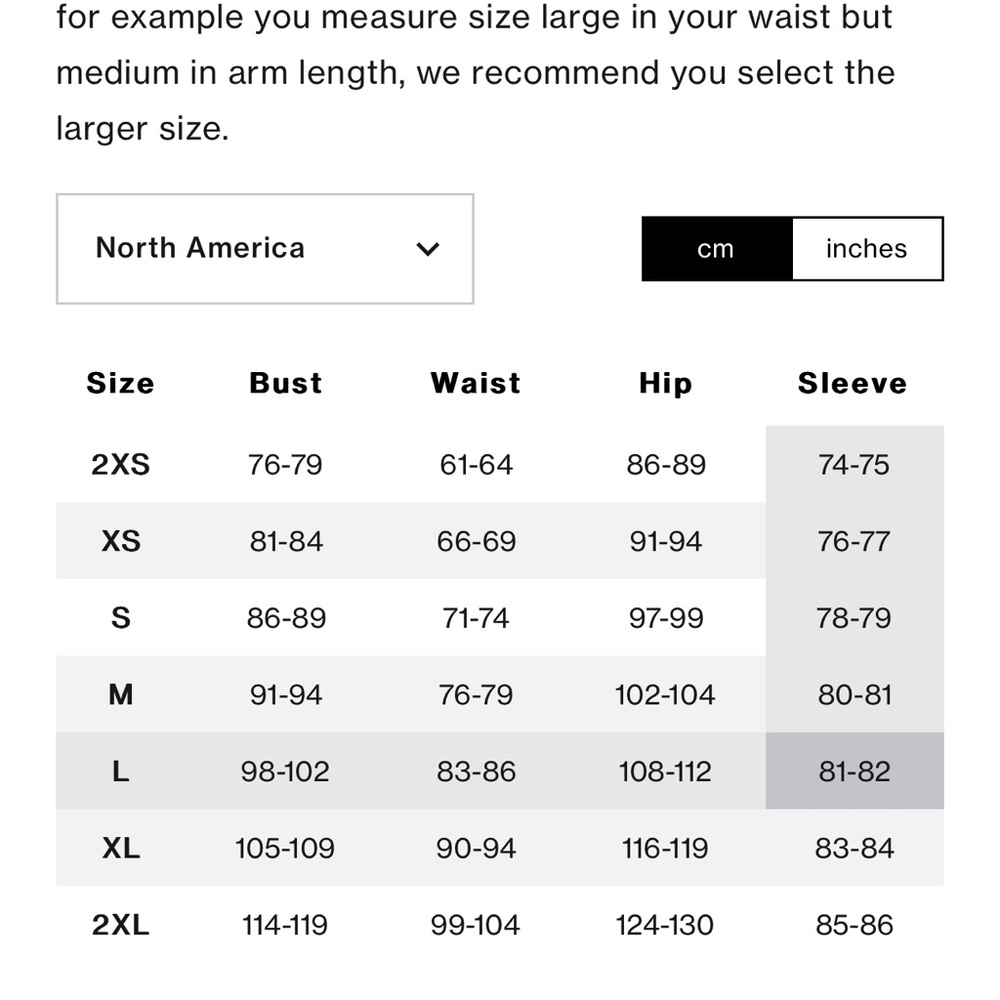Select the M size label

[x=120, y=694]
